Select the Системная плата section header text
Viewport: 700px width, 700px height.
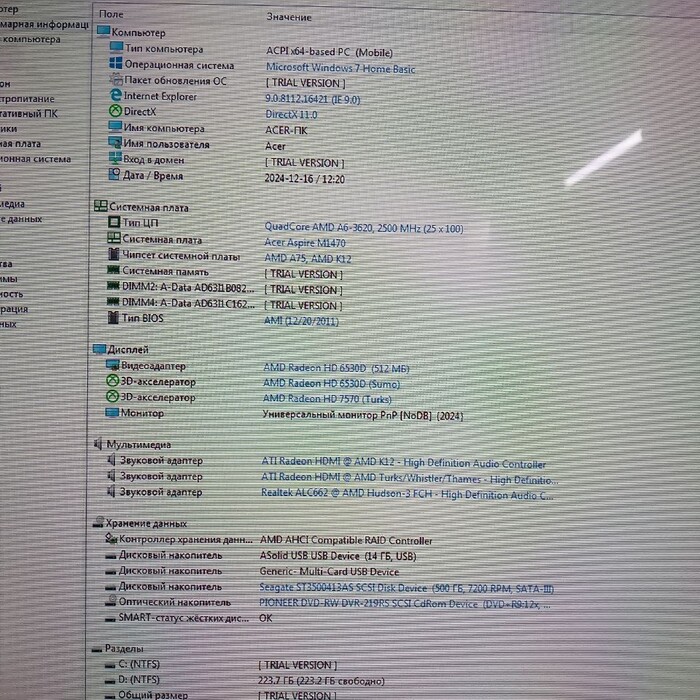click(x=149, y=208)
